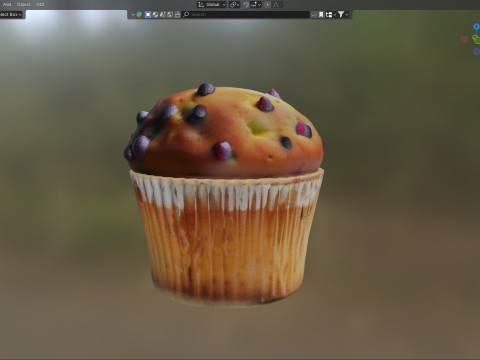Toggle proportional editing circle icon
The height and width of the screenshot is (360, 480).
point(268,5)
